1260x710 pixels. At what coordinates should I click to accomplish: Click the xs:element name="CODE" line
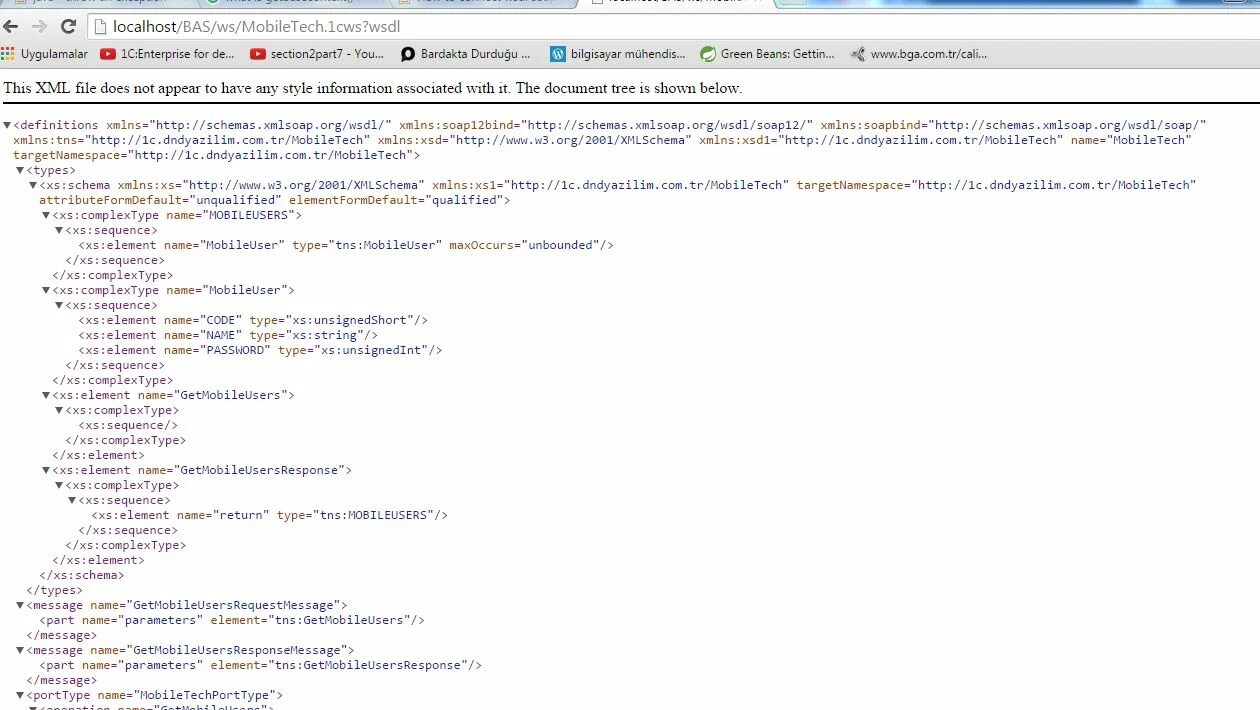click(253, 320)
